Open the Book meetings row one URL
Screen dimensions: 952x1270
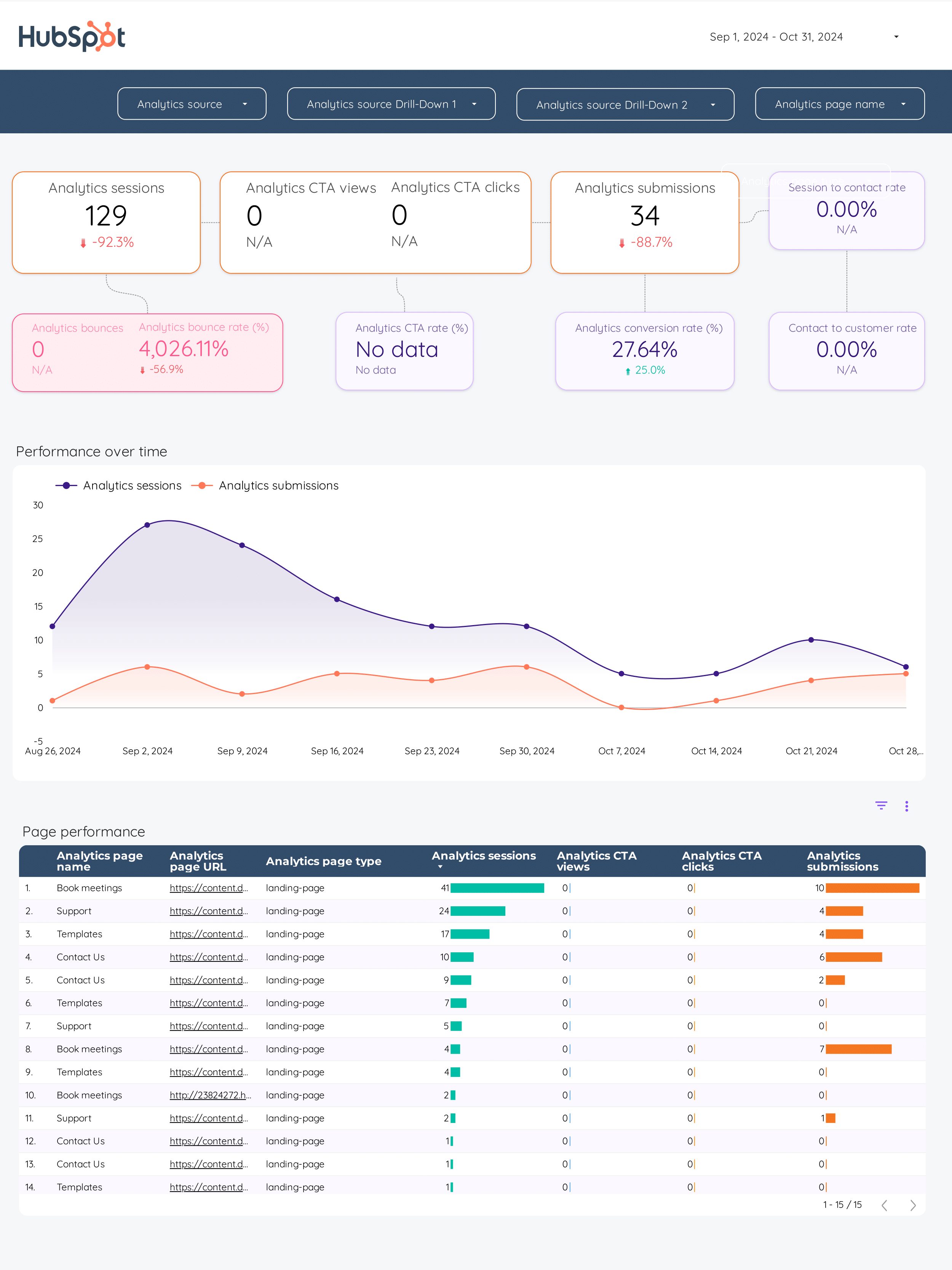click(x=208, y=888)
